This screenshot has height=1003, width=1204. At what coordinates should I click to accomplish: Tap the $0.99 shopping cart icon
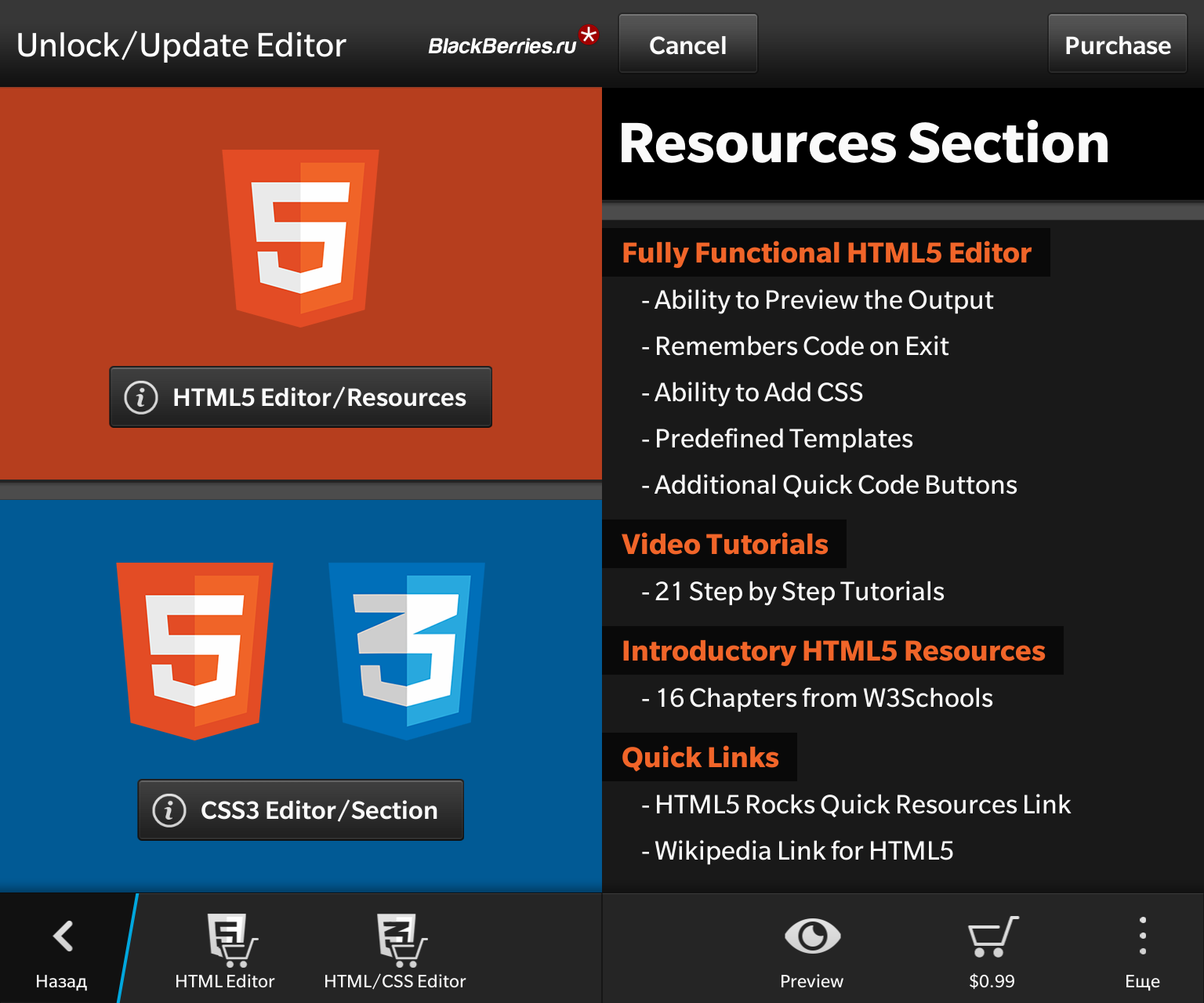point(992,936)
